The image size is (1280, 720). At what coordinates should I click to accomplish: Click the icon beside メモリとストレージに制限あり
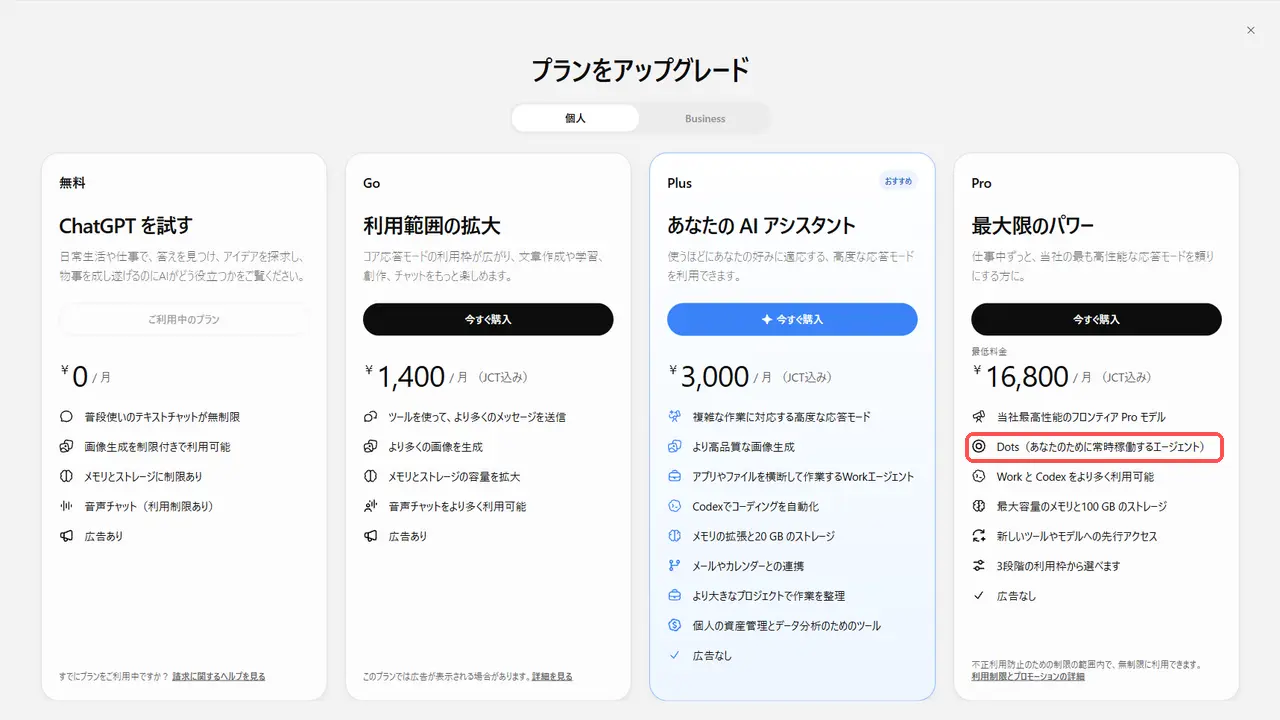(x=67, y=477)
